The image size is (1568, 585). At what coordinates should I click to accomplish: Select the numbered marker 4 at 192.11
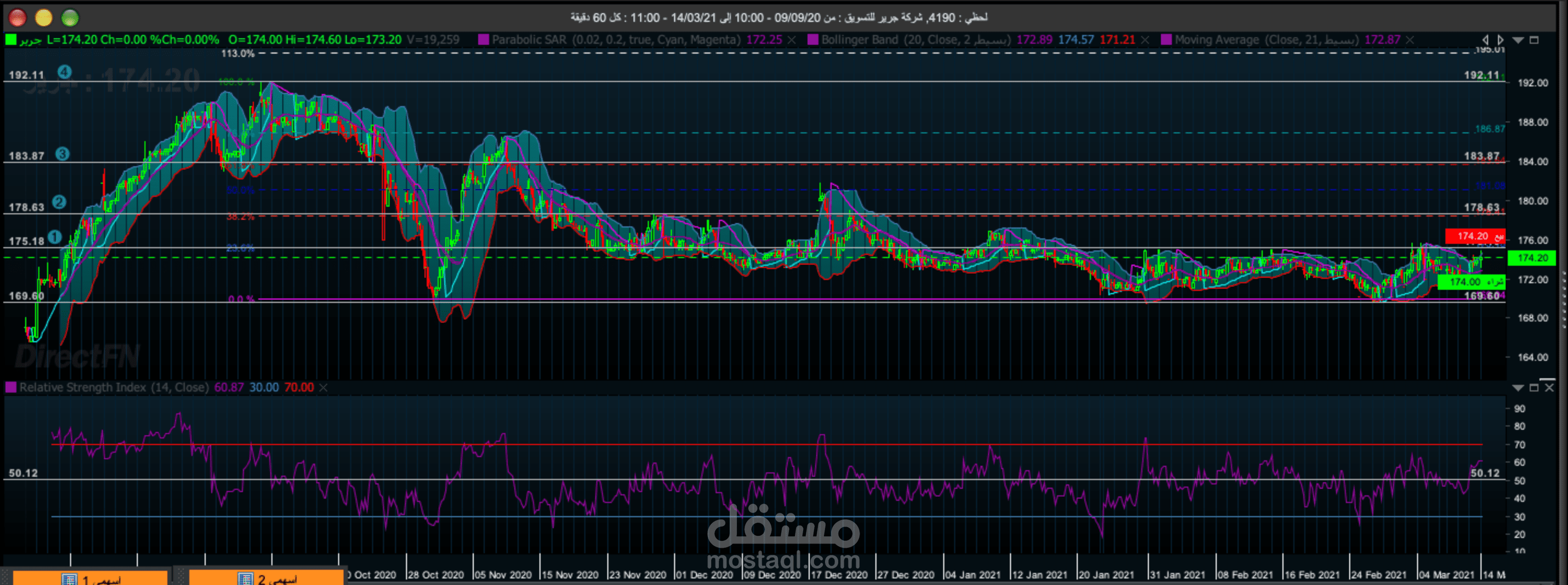(x=65, y=72)
